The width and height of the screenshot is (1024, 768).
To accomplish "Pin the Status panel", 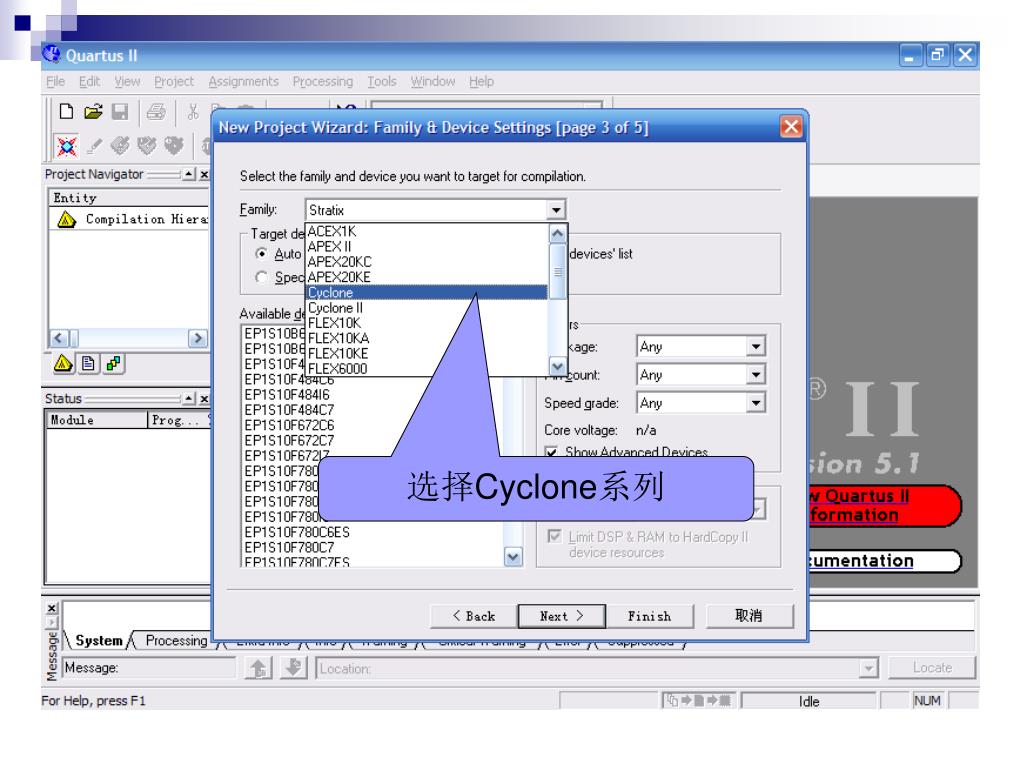I will tap(189, 398).
